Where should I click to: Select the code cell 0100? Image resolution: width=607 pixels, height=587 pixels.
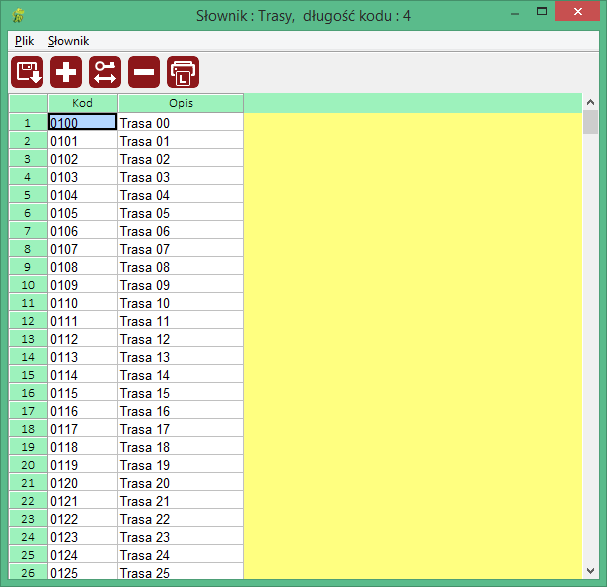(82, 122)
